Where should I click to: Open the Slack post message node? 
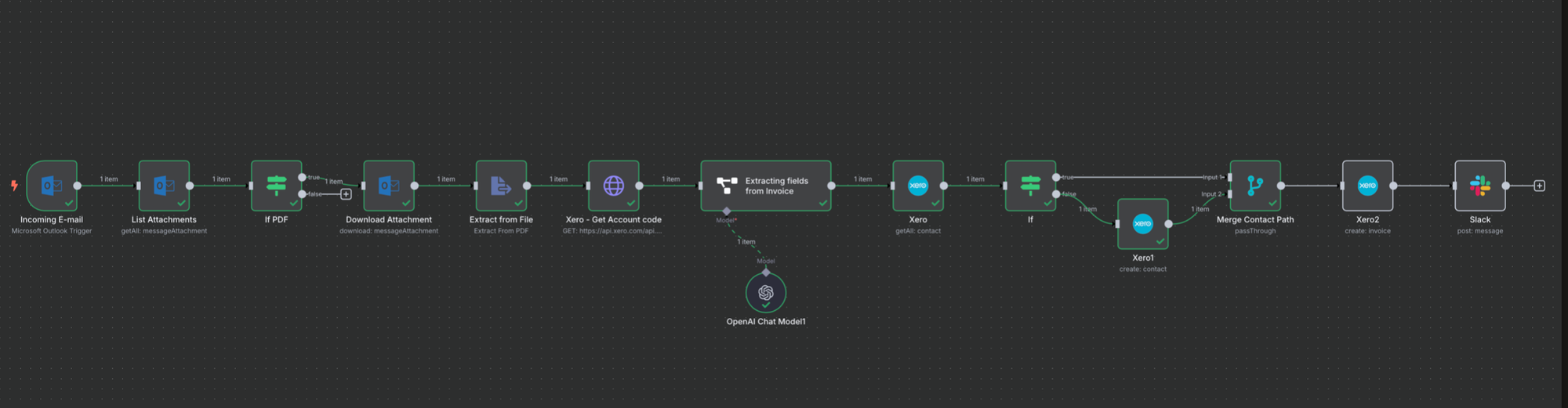pyautogui.click(x=1480, y=186)
